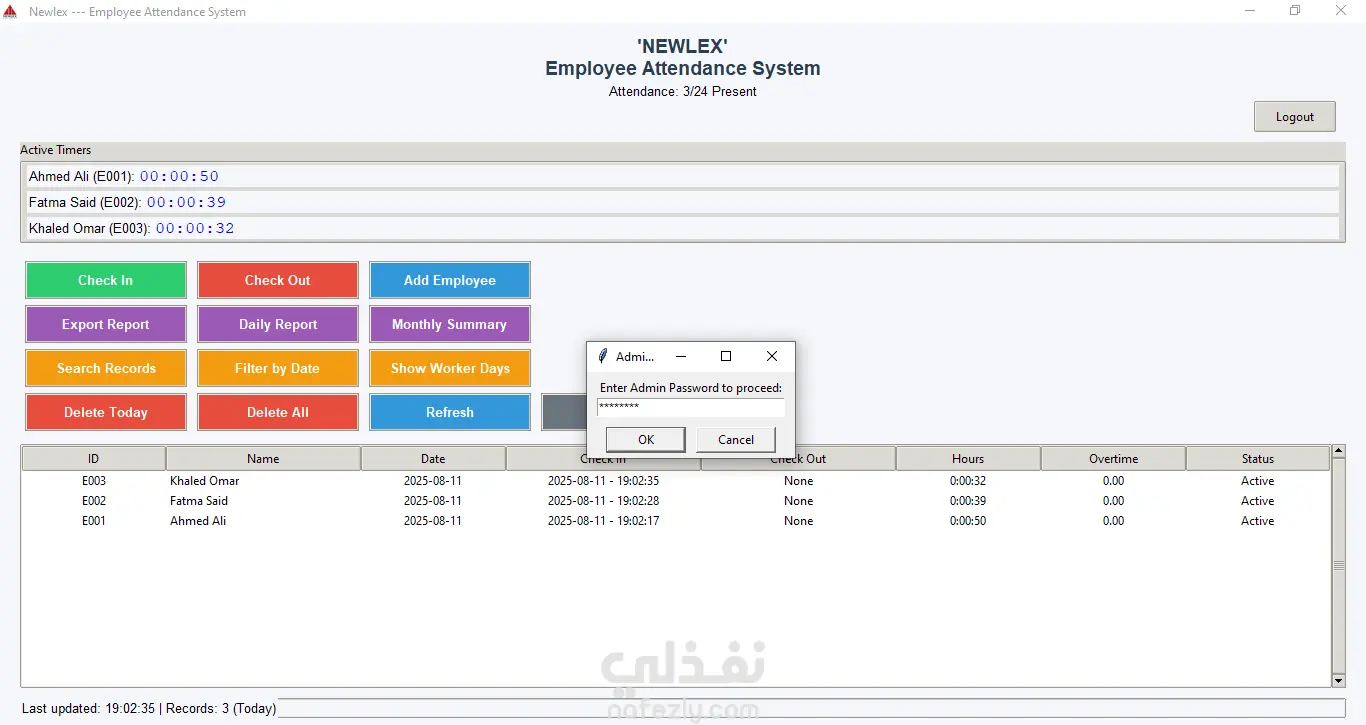Minimize the admin password dialog

pyautogui.click(x=681, y=356)
